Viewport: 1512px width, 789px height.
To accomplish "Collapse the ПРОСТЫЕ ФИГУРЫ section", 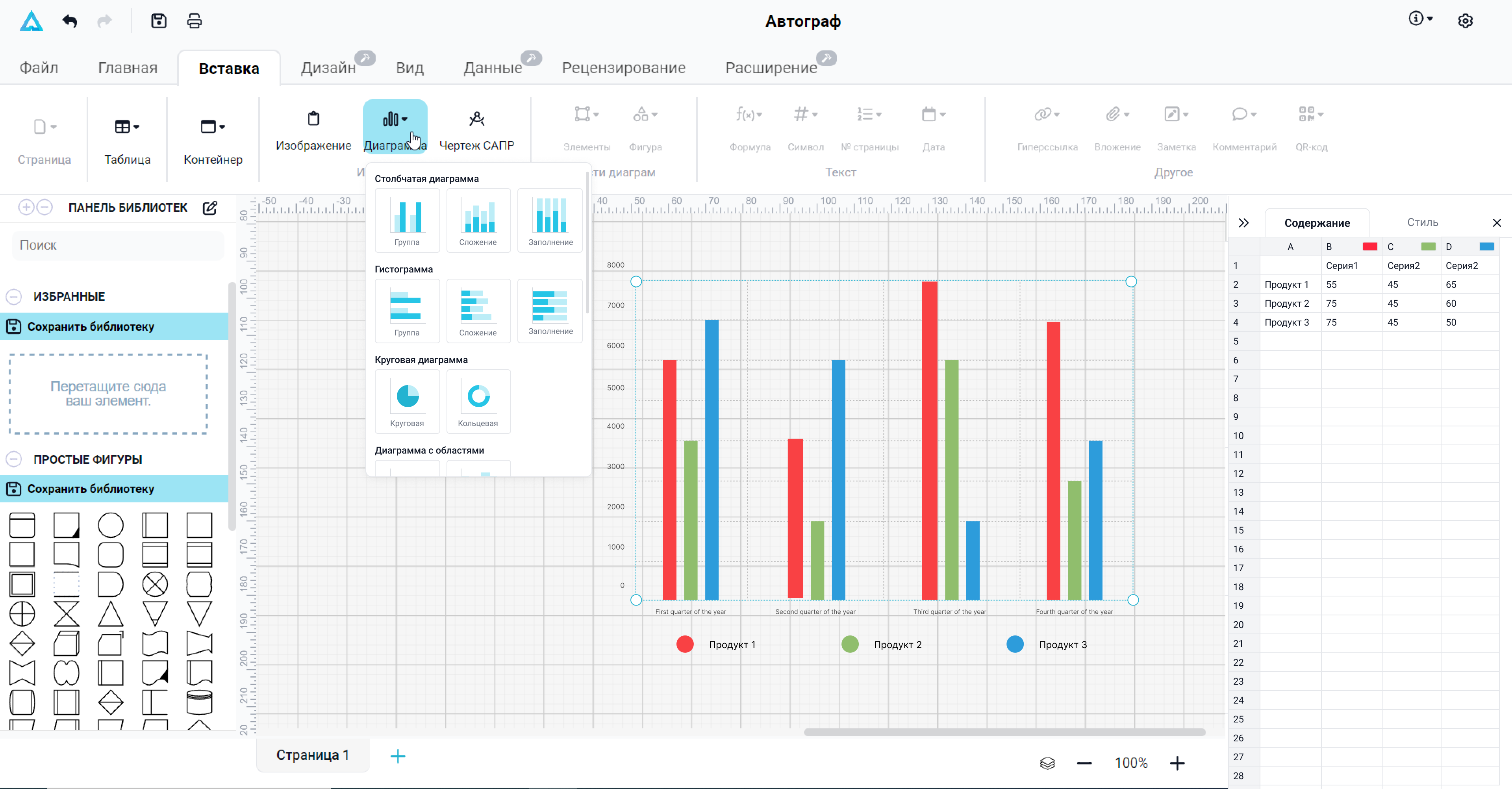I will (x=14, y=459).
